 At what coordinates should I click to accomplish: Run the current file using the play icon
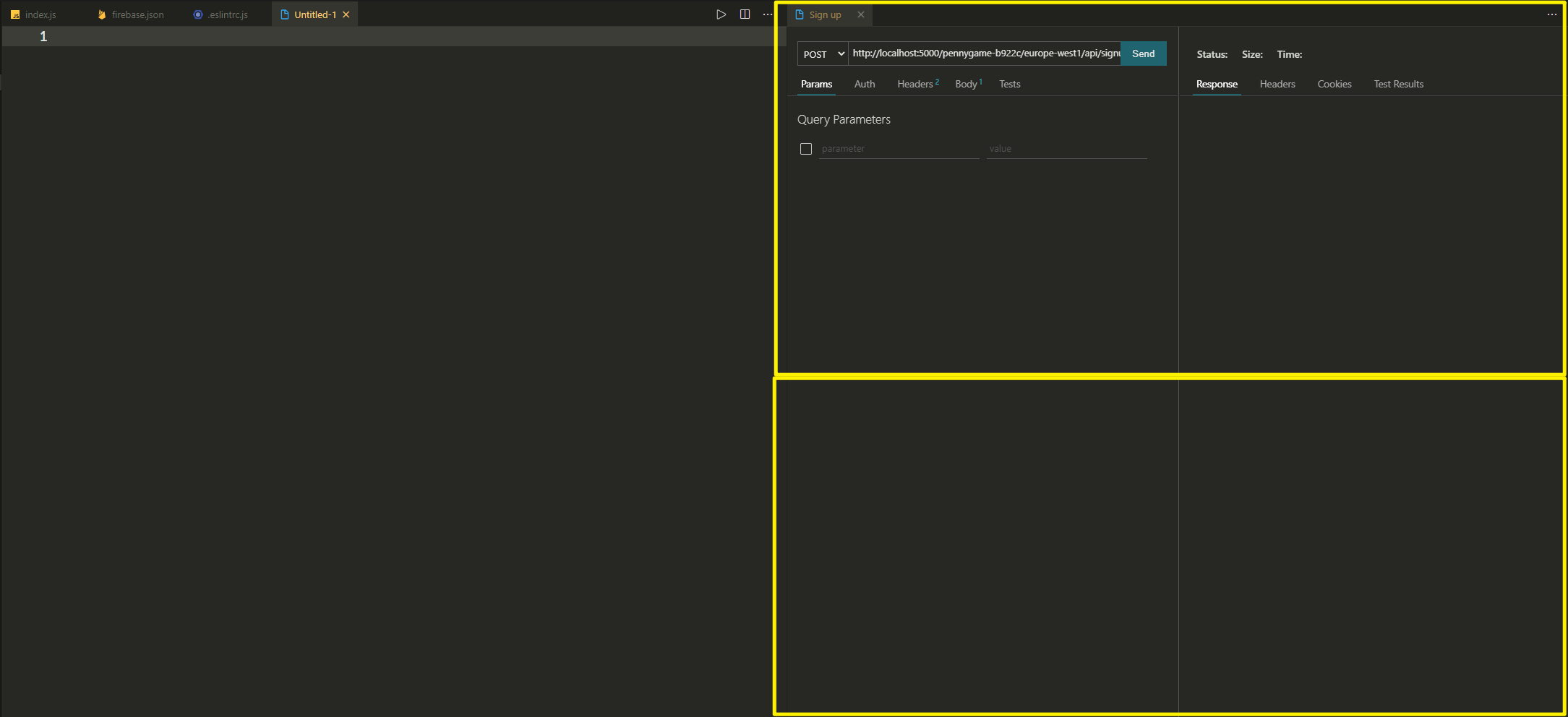coord(721,14)
